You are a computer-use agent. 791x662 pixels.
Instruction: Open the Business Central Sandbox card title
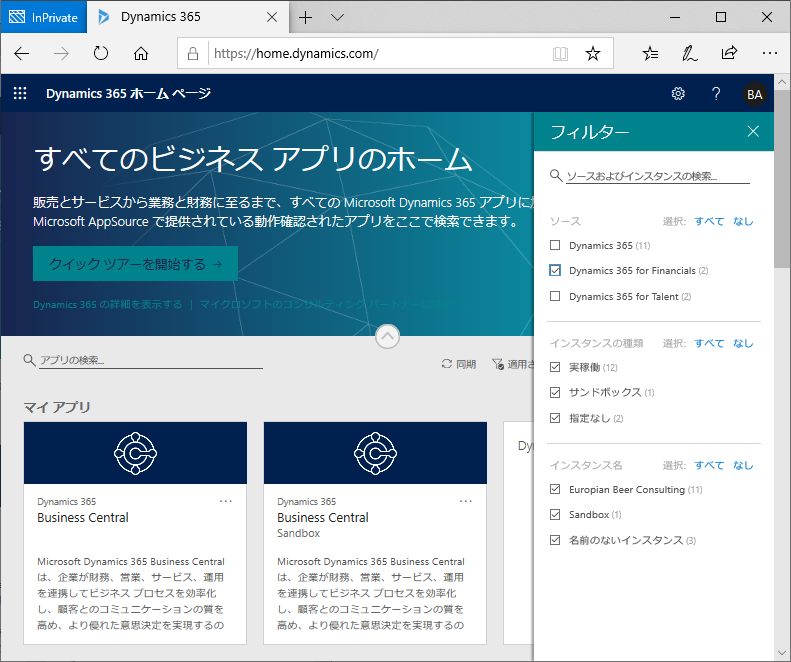point(323,518)
